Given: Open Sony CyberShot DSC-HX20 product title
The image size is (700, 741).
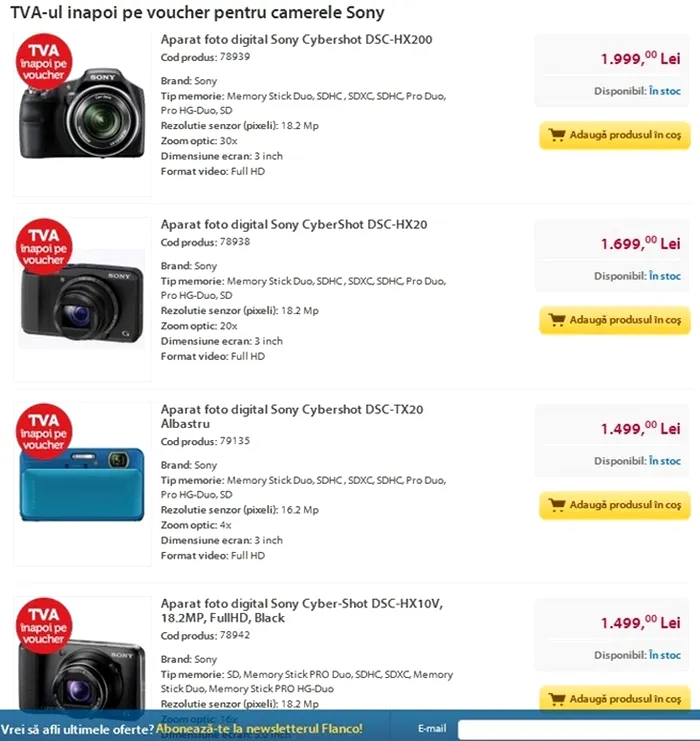Looking at the screenshot, I should pyautogui.click(x=294, y=224).
